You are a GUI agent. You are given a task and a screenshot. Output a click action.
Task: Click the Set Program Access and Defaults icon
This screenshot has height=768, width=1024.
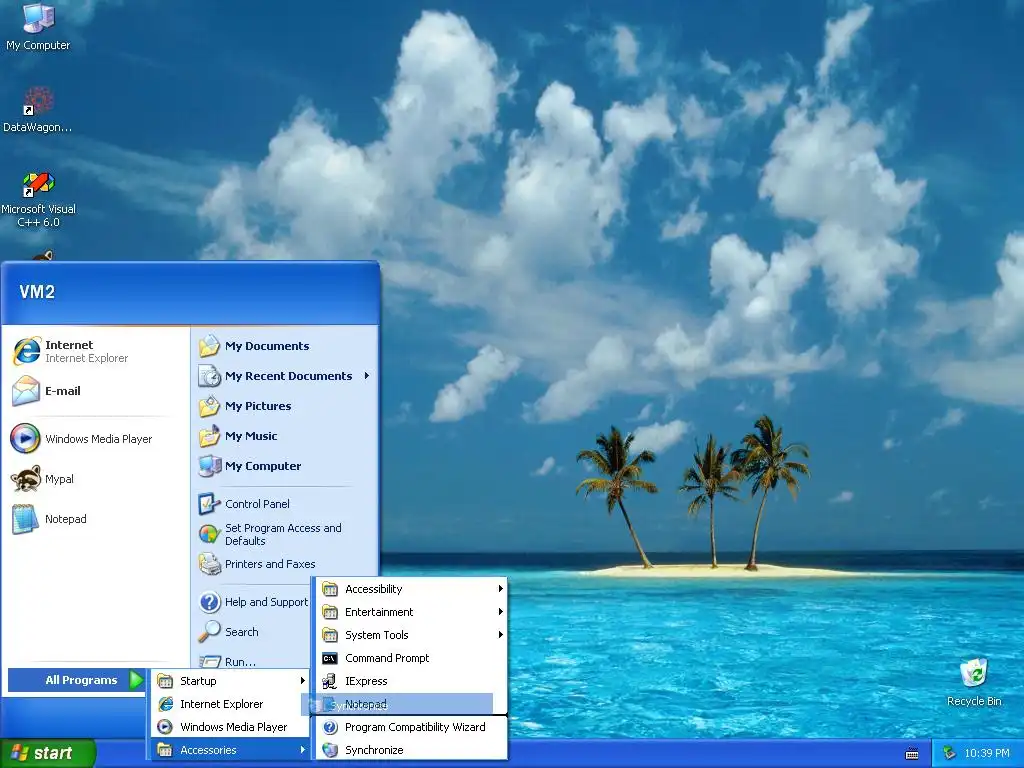click(x=210, y=534)
